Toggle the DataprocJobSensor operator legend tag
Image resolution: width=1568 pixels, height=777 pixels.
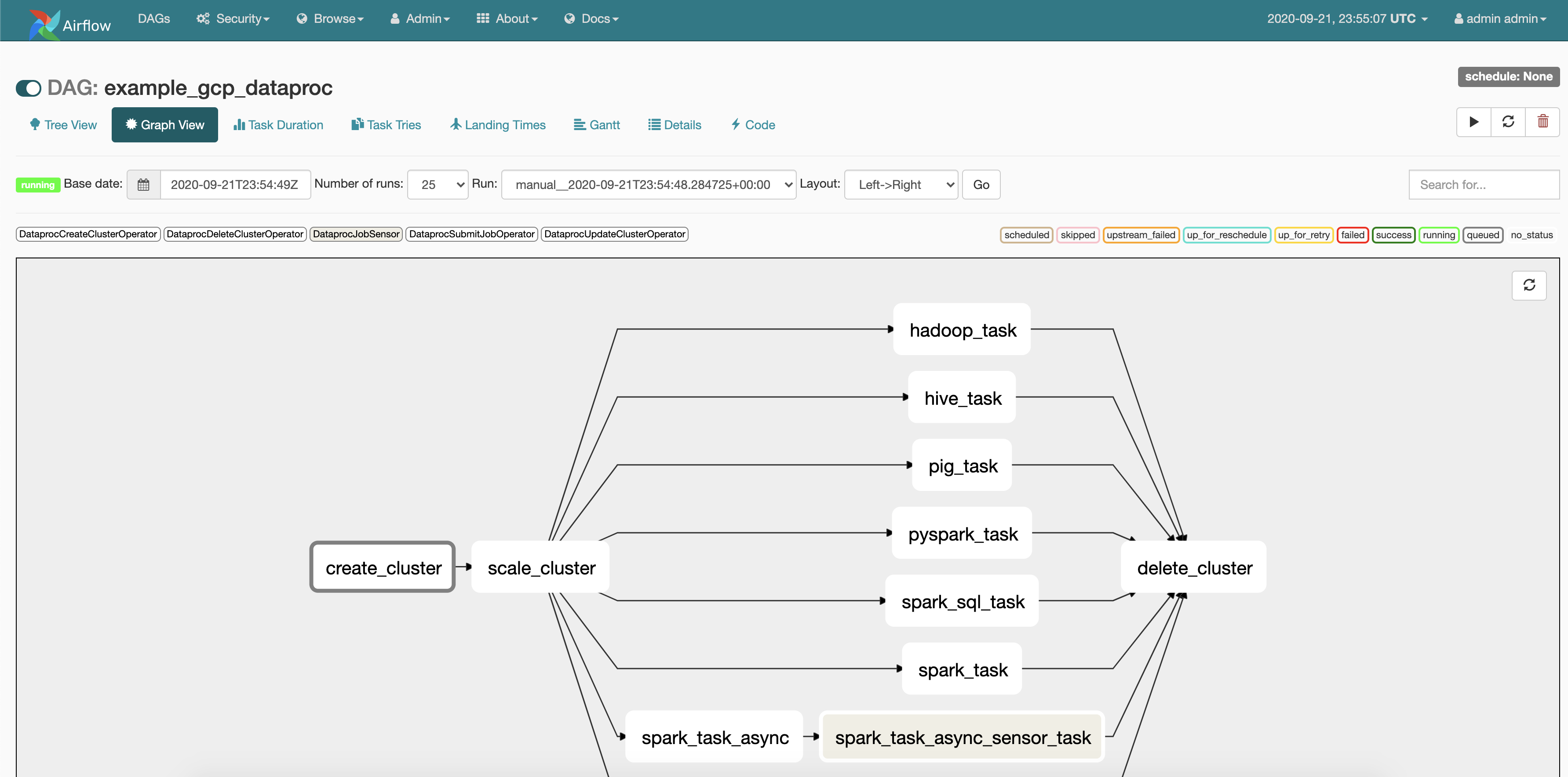[356, 234]
